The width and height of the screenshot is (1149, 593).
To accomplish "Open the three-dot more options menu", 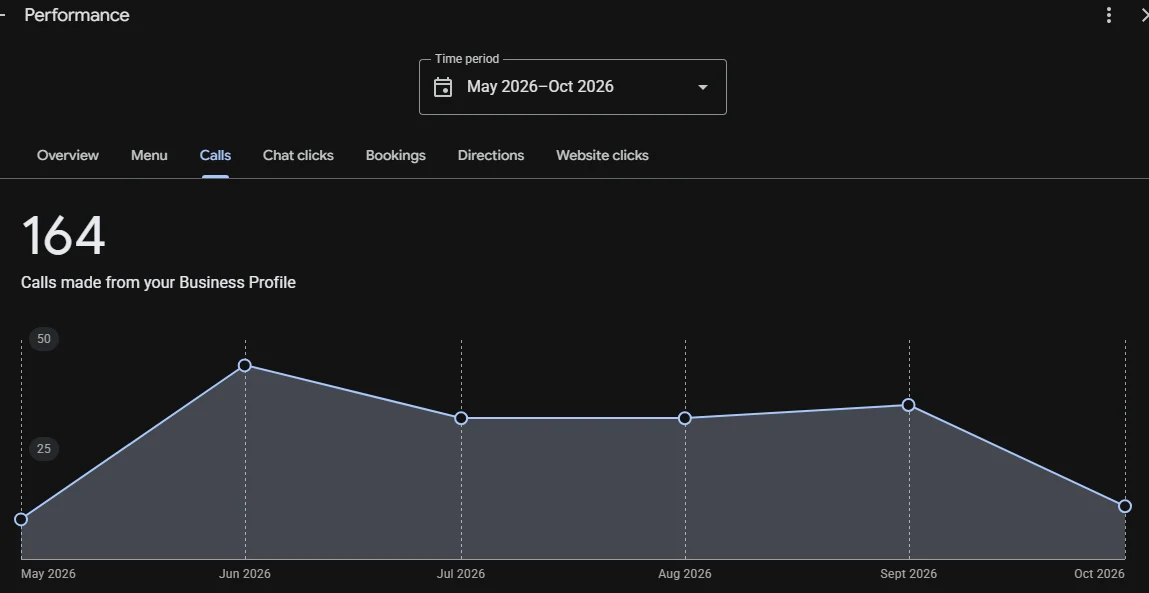I will [x=1109, y=15].
